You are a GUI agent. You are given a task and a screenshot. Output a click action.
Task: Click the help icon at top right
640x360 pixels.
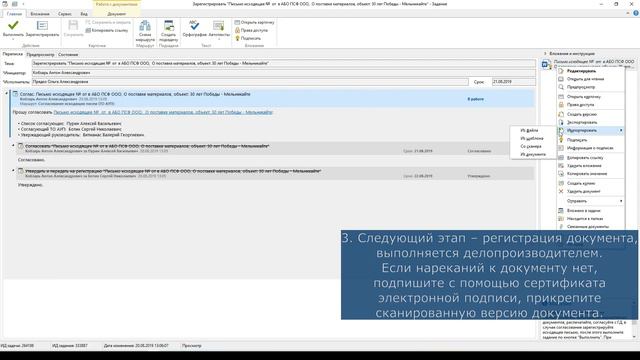click(636, 13)
